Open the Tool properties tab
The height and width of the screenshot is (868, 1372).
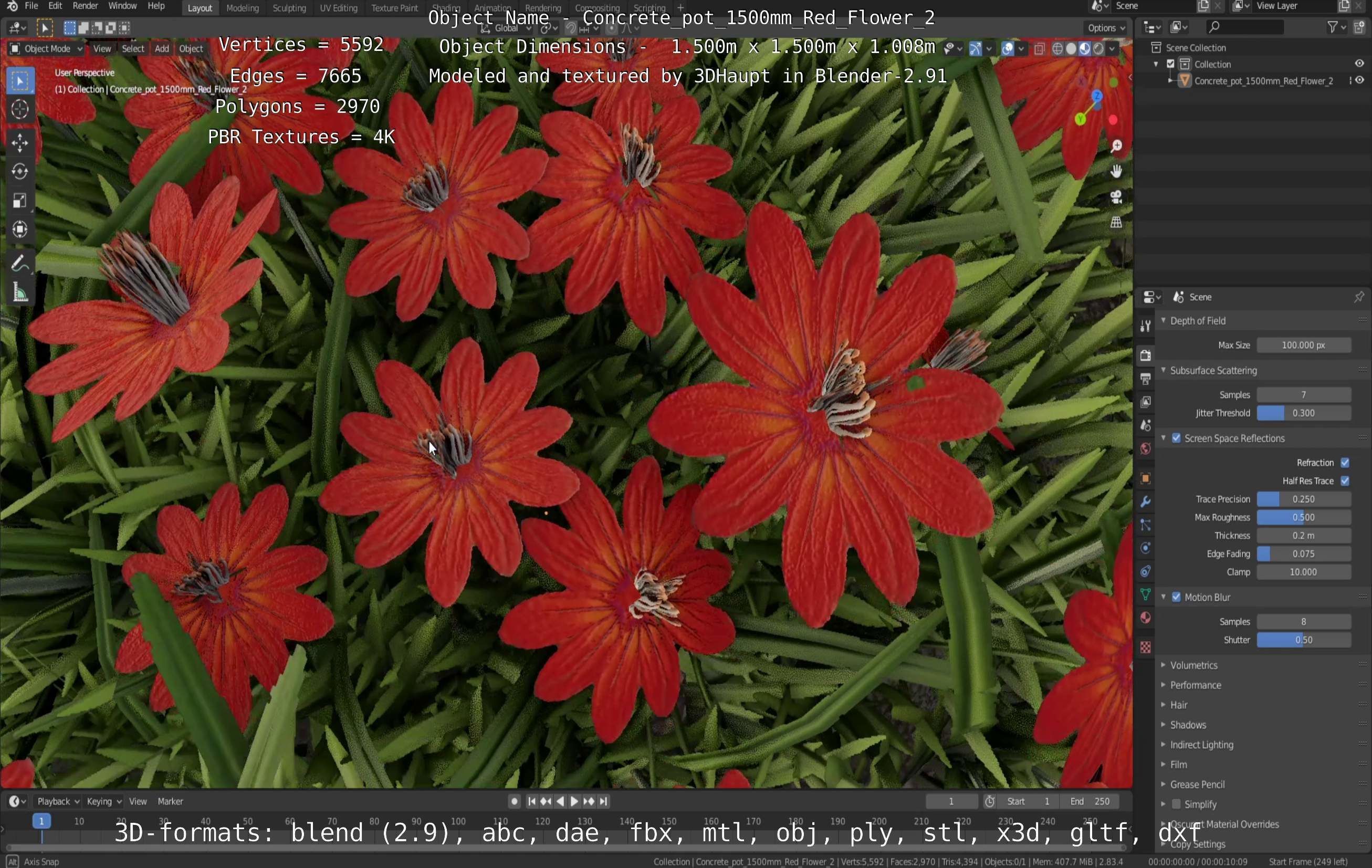click(1145, 326)
